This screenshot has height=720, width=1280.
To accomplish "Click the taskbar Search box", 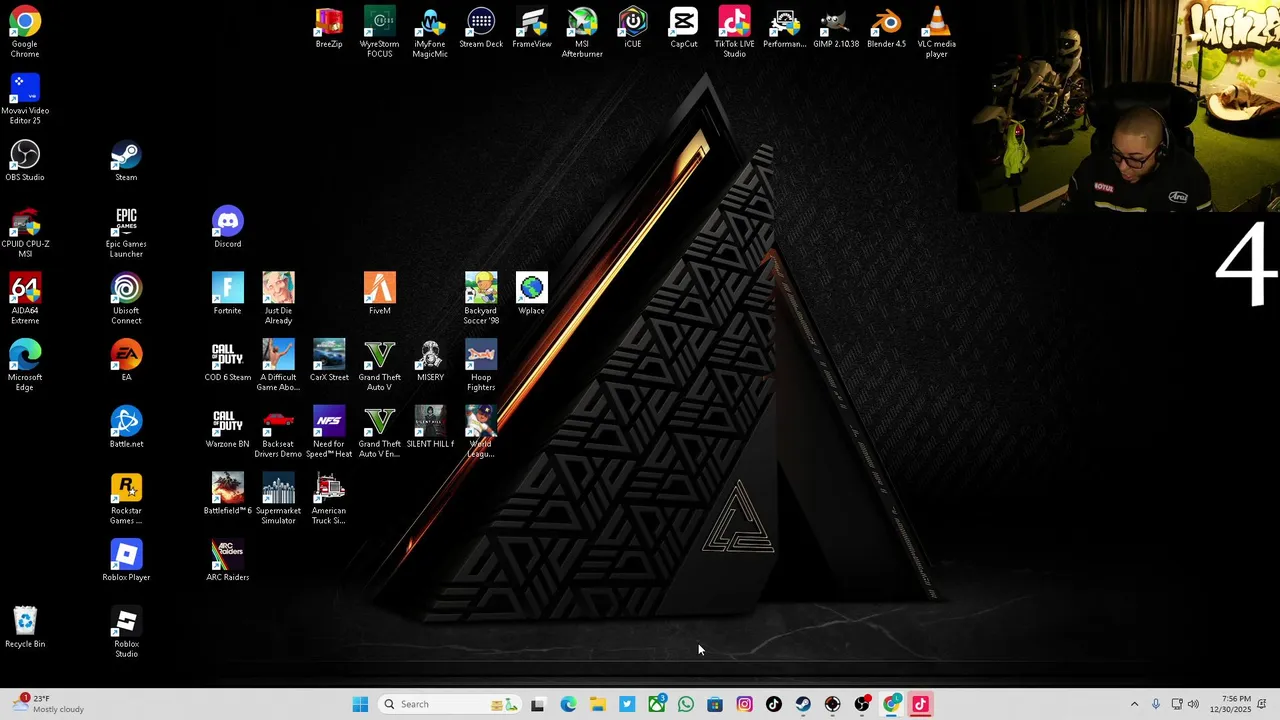I will pyautogui.click(x=450, y=704).
